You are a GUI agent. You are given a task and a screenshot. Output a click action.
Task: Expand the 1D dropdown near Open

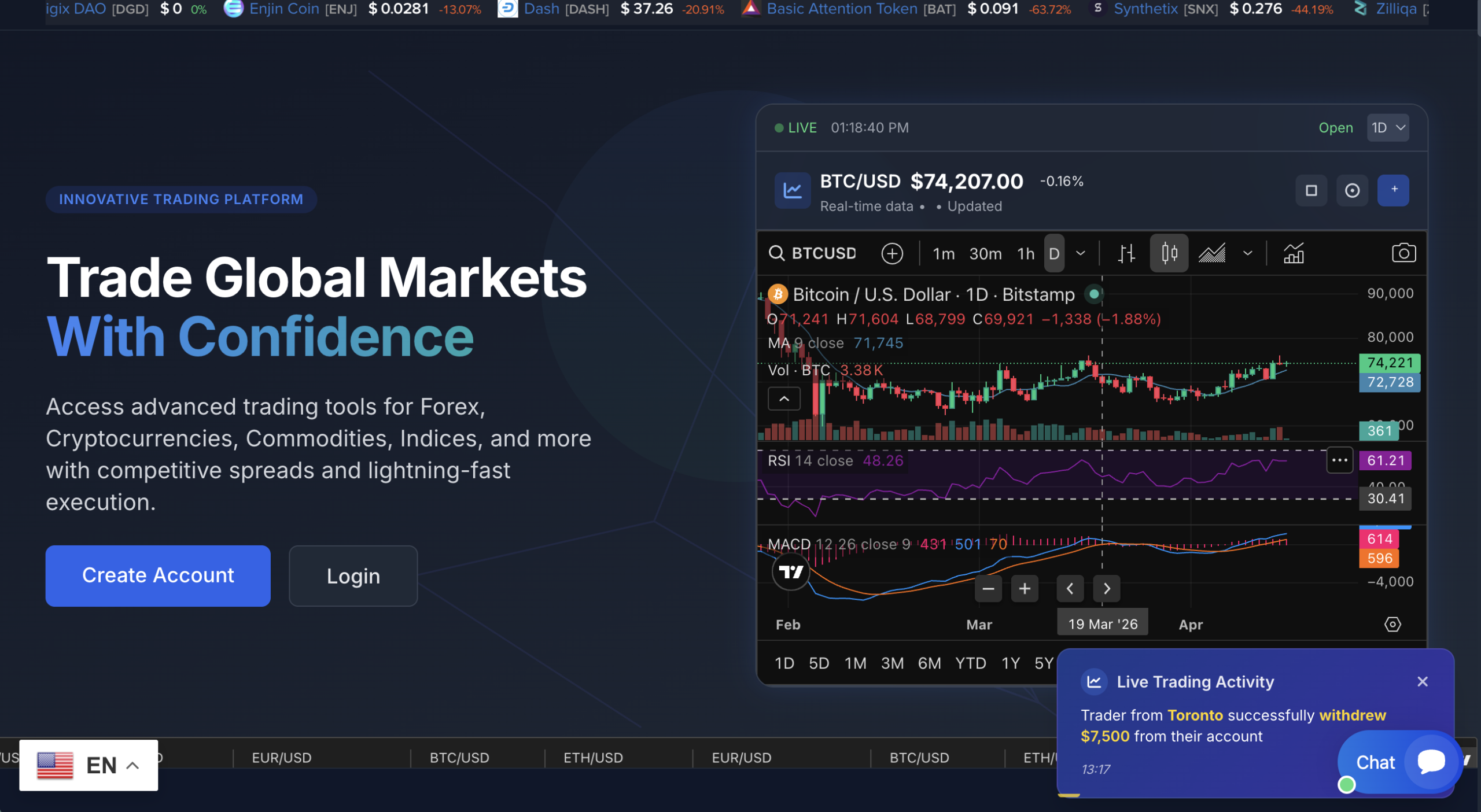click(1387, 127)
